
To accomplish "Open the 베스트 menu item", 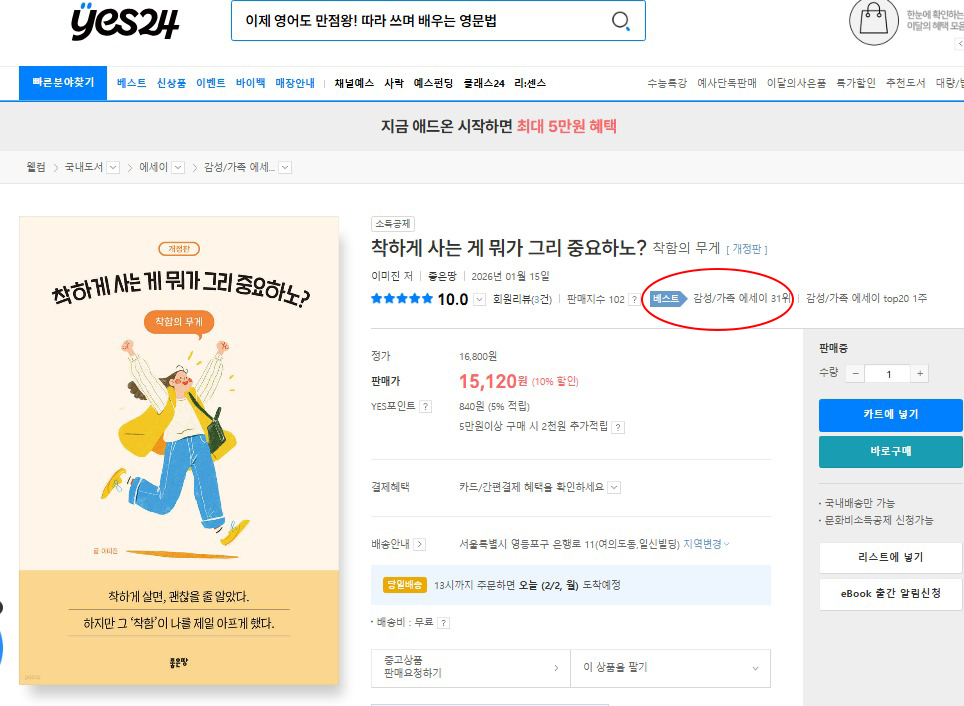I will click(131, 83).
